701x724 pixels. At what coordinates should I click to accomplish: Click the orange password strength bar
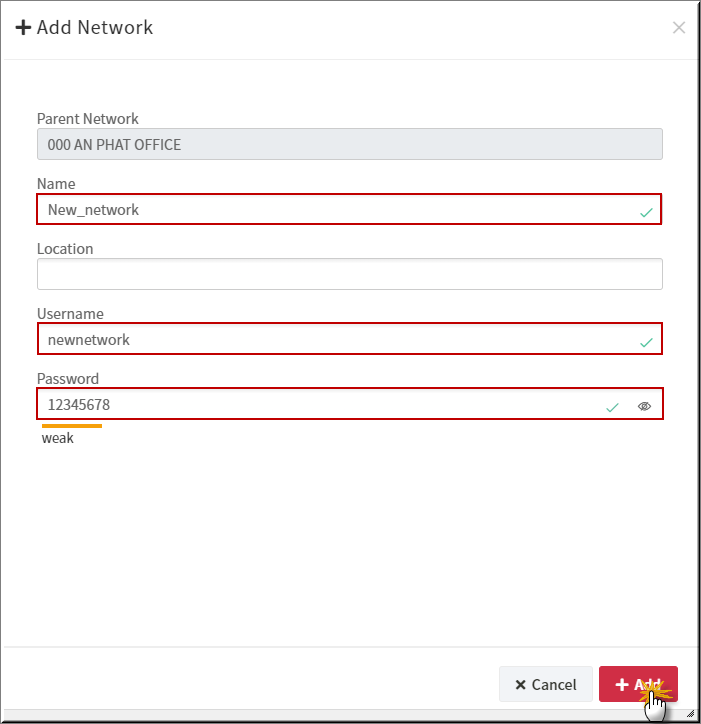[x=72, y=426]
